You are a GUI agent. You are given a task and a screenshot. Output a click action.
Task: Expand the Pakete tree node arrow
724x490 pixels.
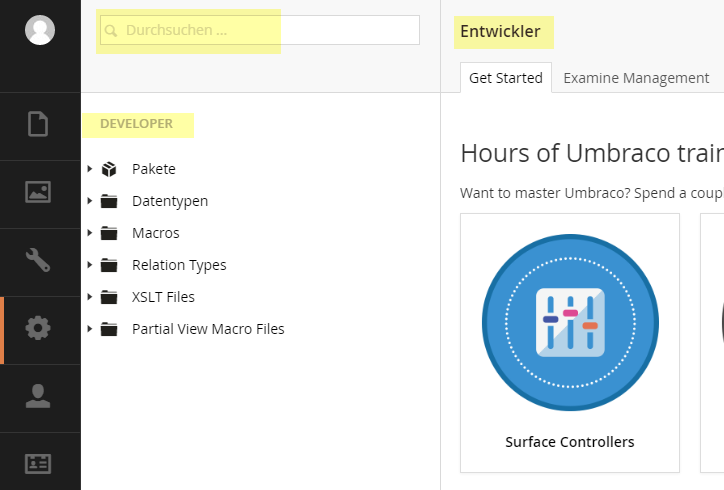(90, 169)
